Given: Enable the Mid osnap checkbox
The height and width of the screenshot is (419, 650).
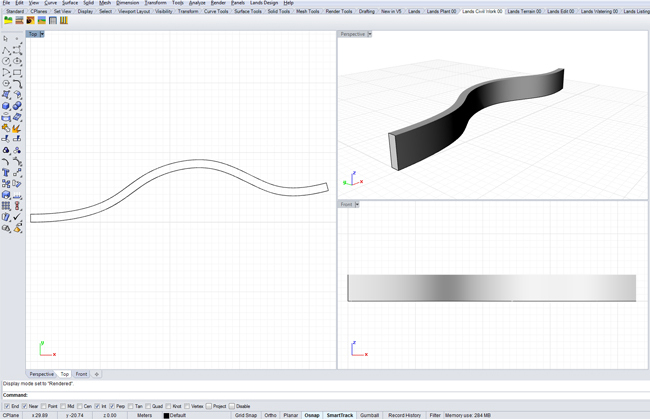Looking at the screenshot, I should click(x=64, y=406).
